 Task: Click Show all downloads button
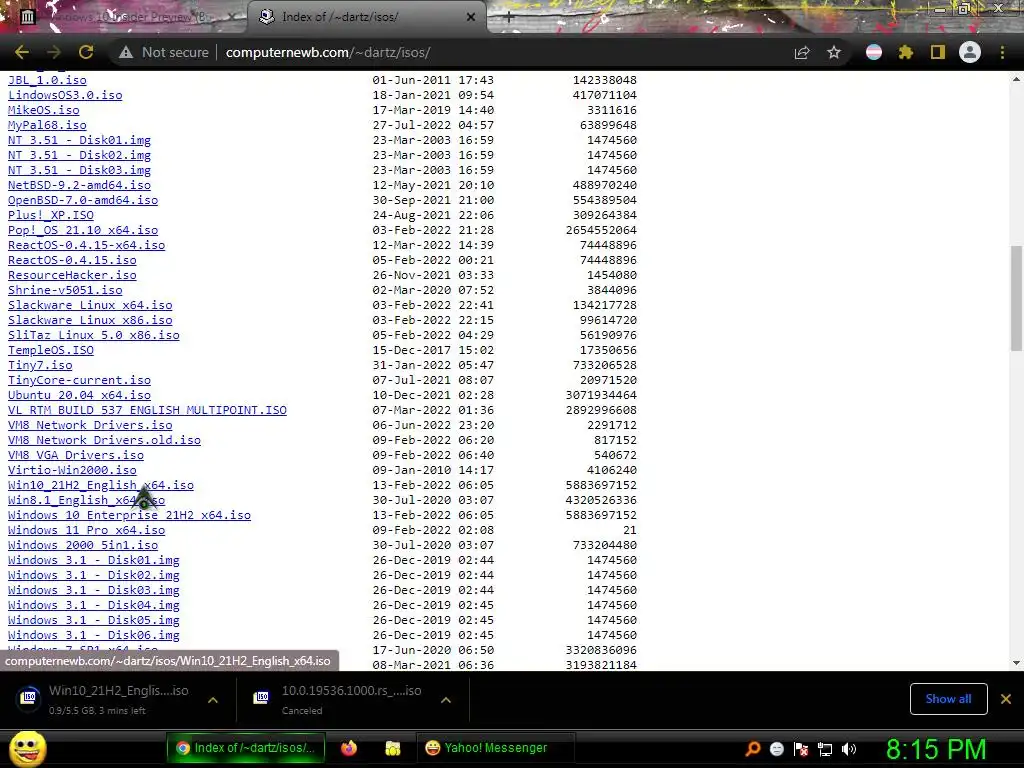coord(948,699)
